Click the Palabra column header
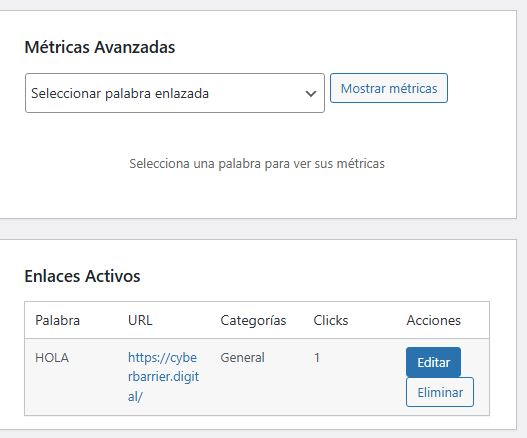This screenshot has height=438, width=527. click(57, 320)
